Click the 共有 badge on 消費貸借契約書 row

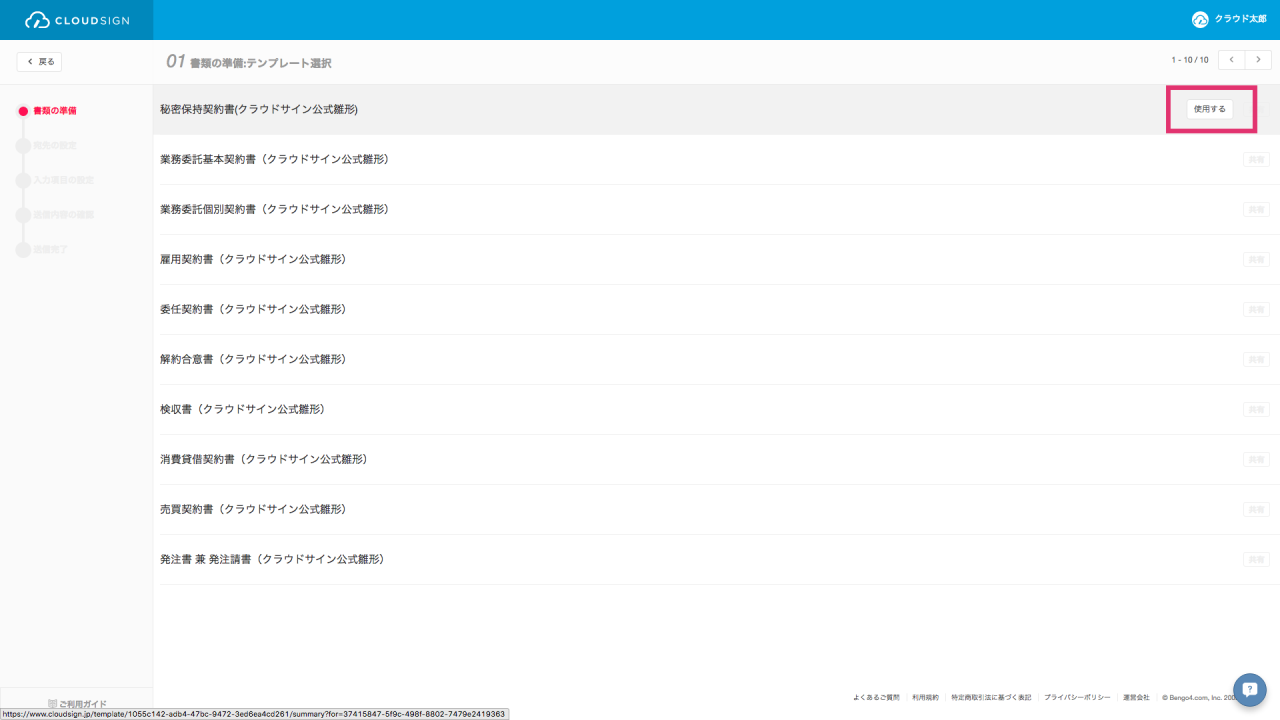pyautogui.click(x=1256, y=459)
